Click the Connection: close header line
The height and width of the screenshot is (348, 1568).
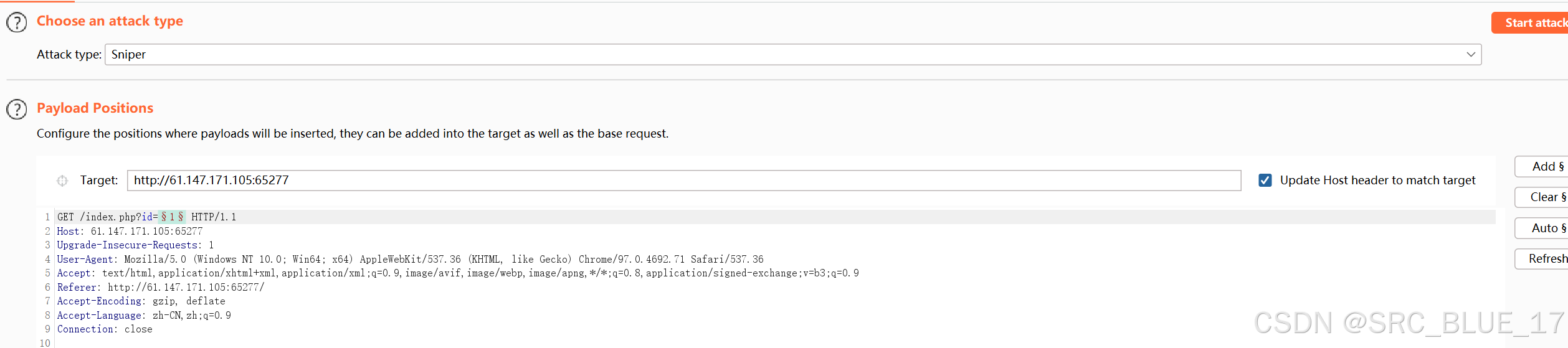click(x=105, y=329)
